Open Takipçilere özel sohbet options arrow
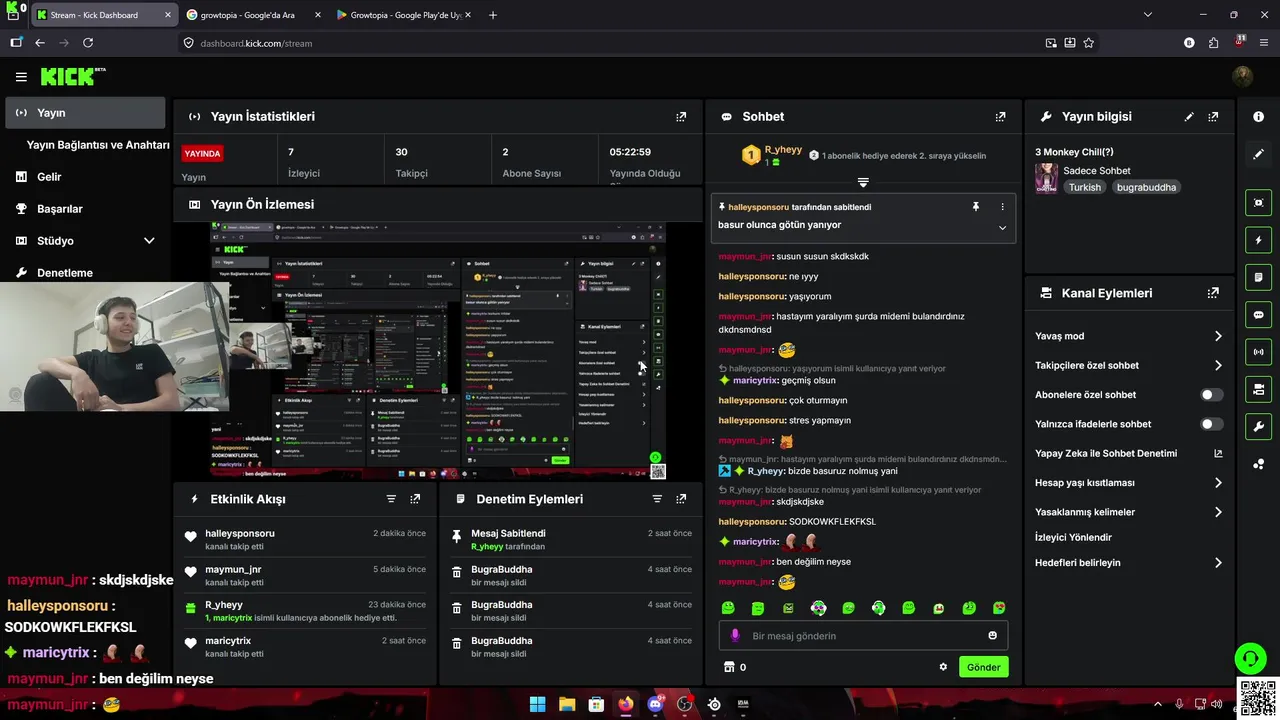Screen dimensions: 1280x720 [x=1218, y=366]
